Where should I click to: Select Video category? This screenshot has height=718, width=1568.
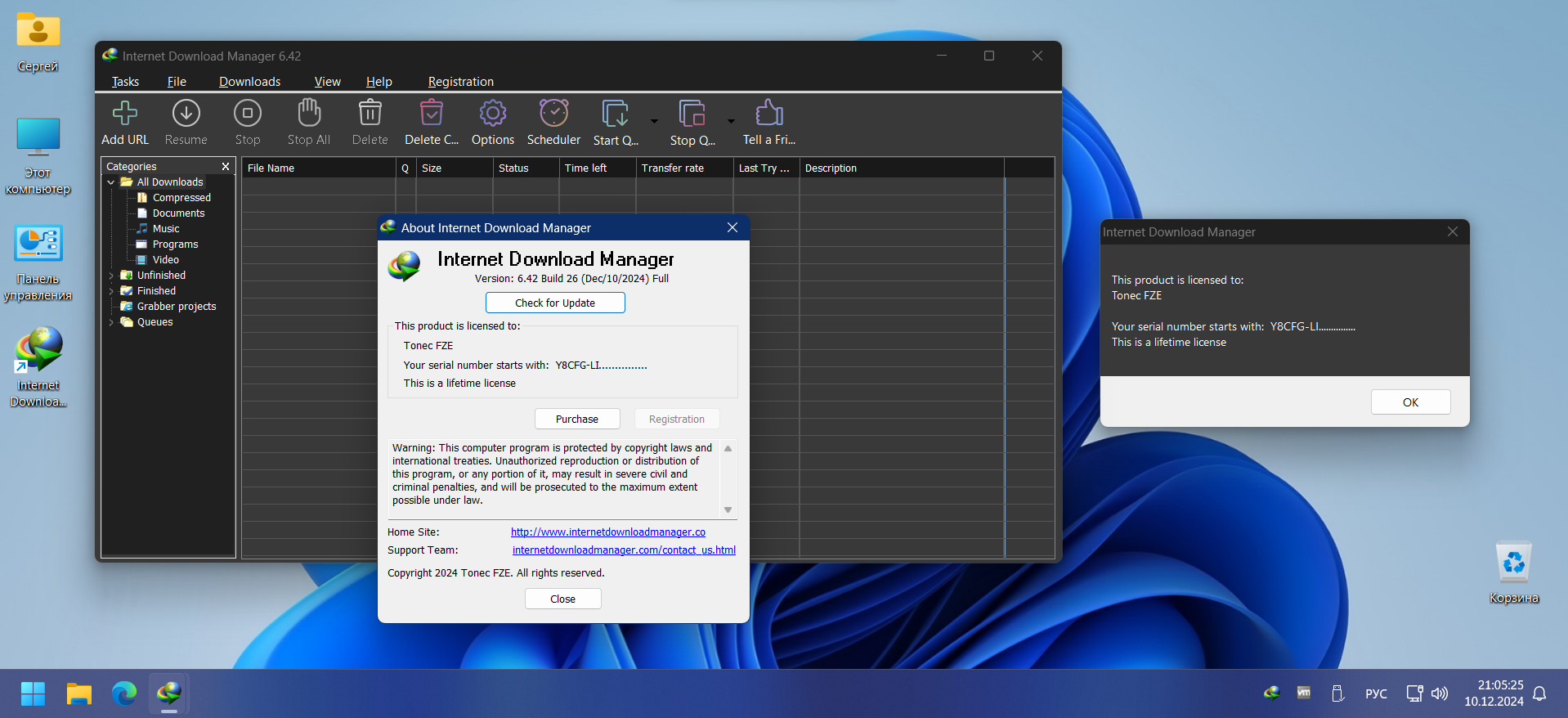coord(165,260)
